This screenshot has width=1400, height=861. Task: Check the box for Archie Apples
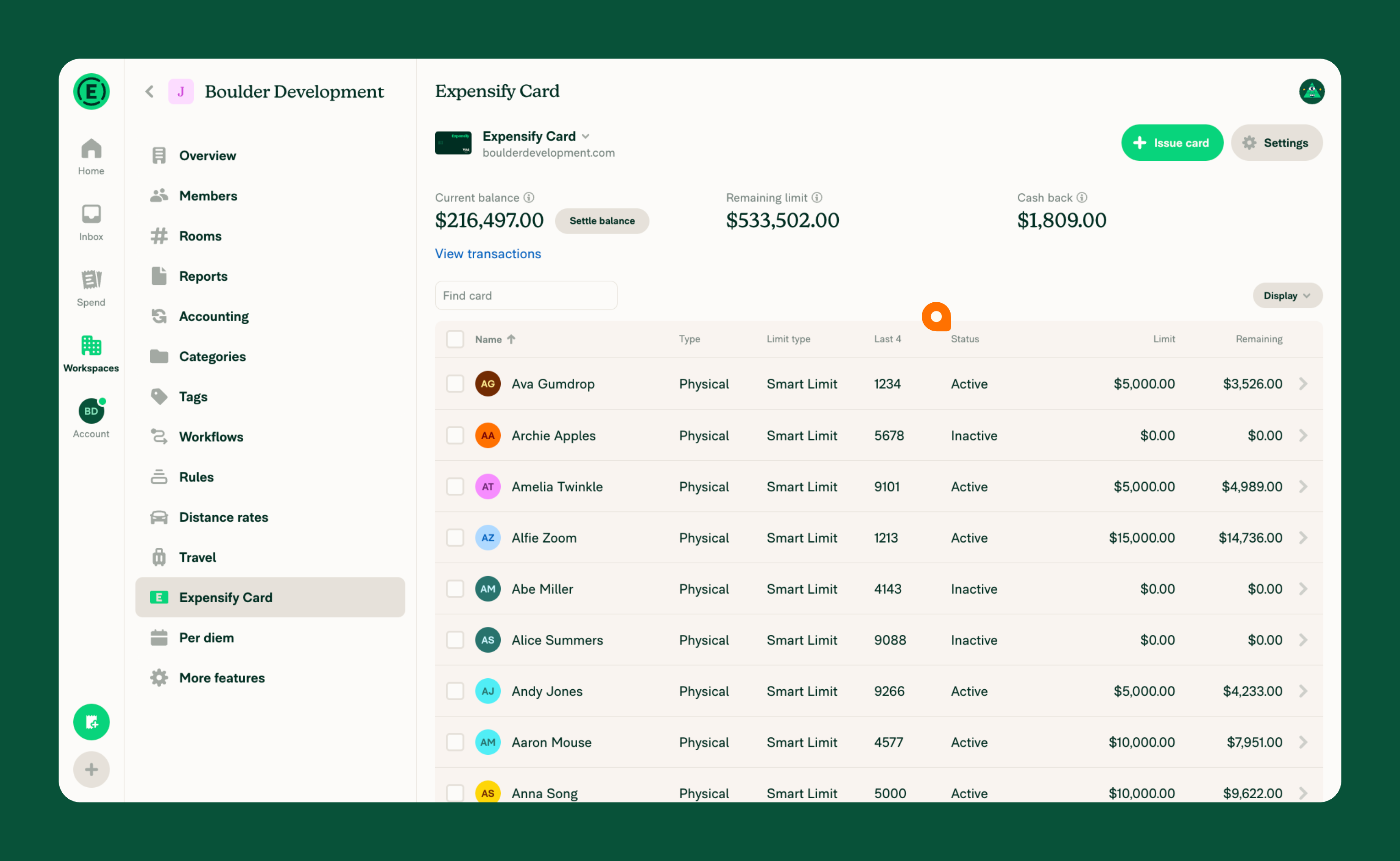pyautogui.click(x=454, y=436)
